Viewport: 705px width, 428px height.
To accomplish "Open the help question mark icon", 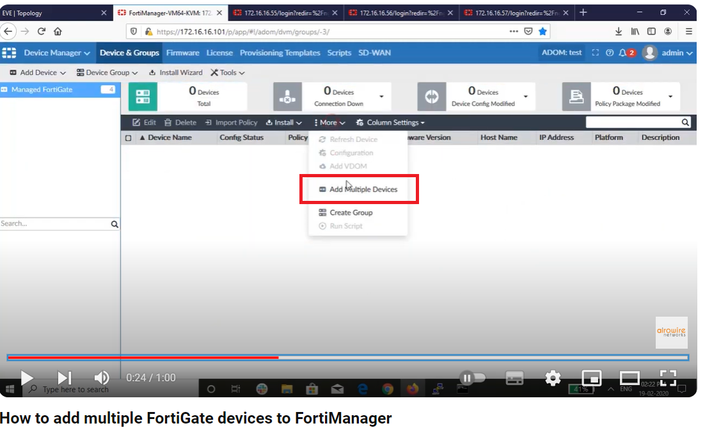I will [x=610, y=53].
